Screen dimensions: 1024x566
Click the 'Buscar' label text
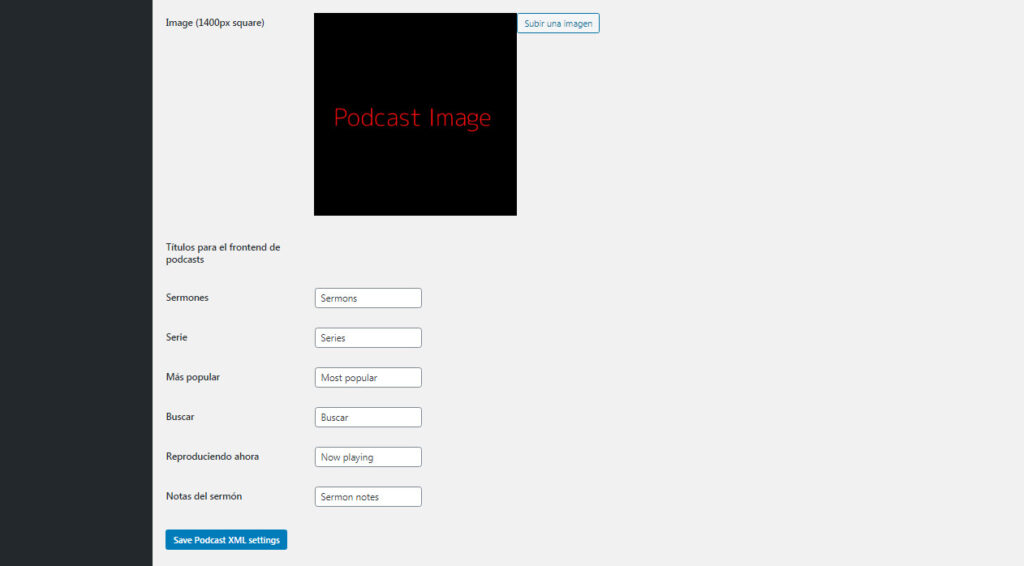(180, 417)
